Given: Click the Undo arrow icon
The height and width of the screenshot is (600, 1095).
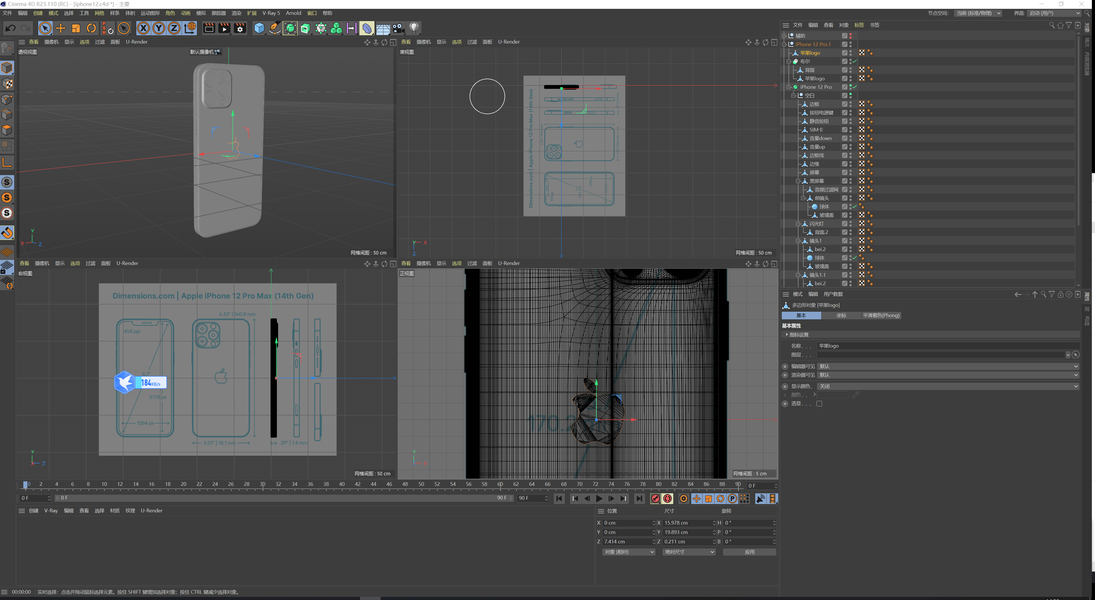Looking at the screenshot, I should 10,28.
